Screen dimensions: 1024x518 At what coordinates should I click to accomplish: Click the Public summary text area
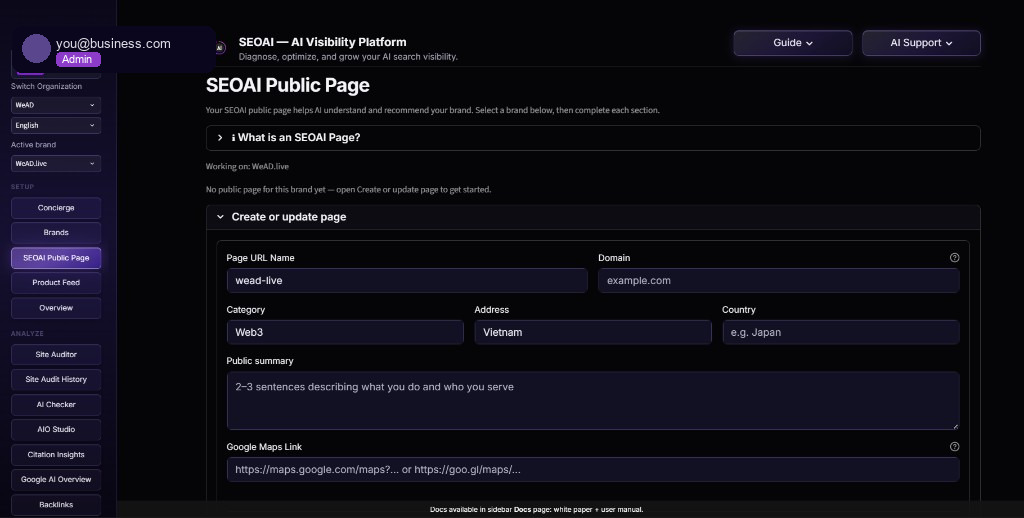point(593,400)
